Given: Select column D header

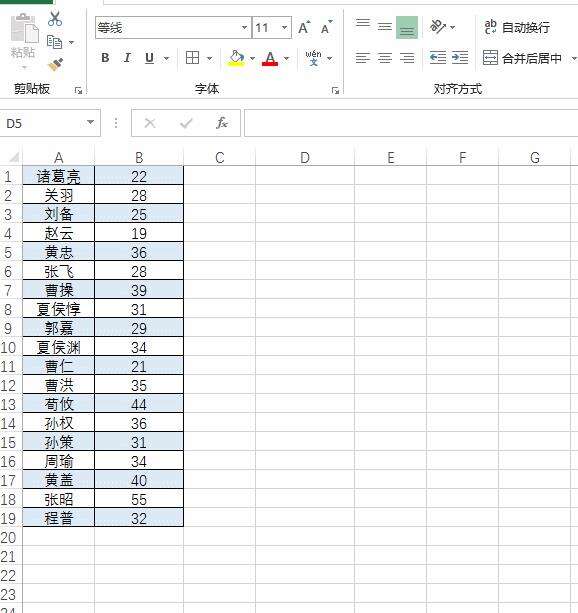Looking at the screenshot, I should coord(305,158).
